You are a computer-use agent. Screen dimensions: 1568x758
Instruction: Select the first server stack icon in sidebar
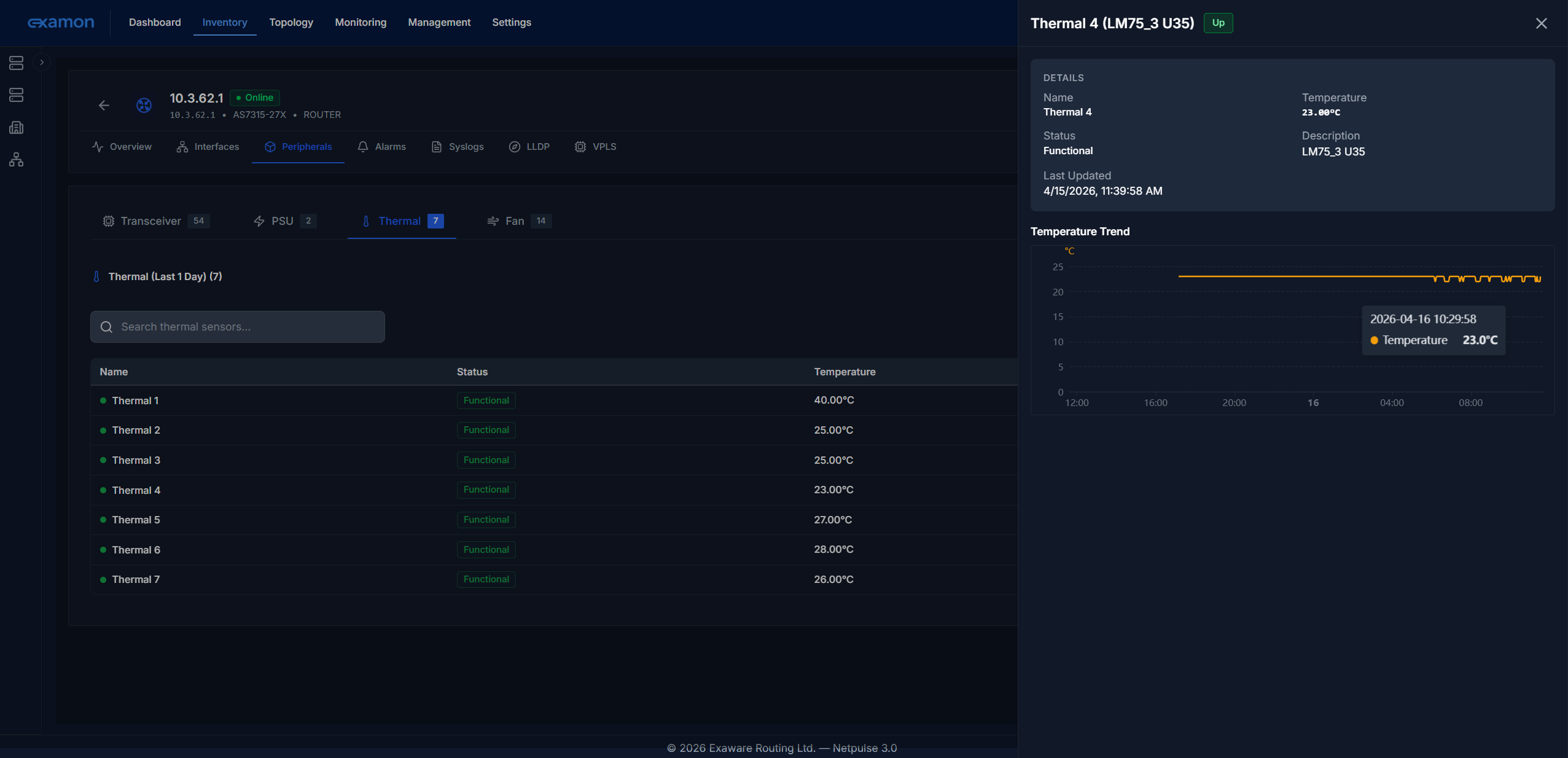pyautogui.click(x=16, y=62)
